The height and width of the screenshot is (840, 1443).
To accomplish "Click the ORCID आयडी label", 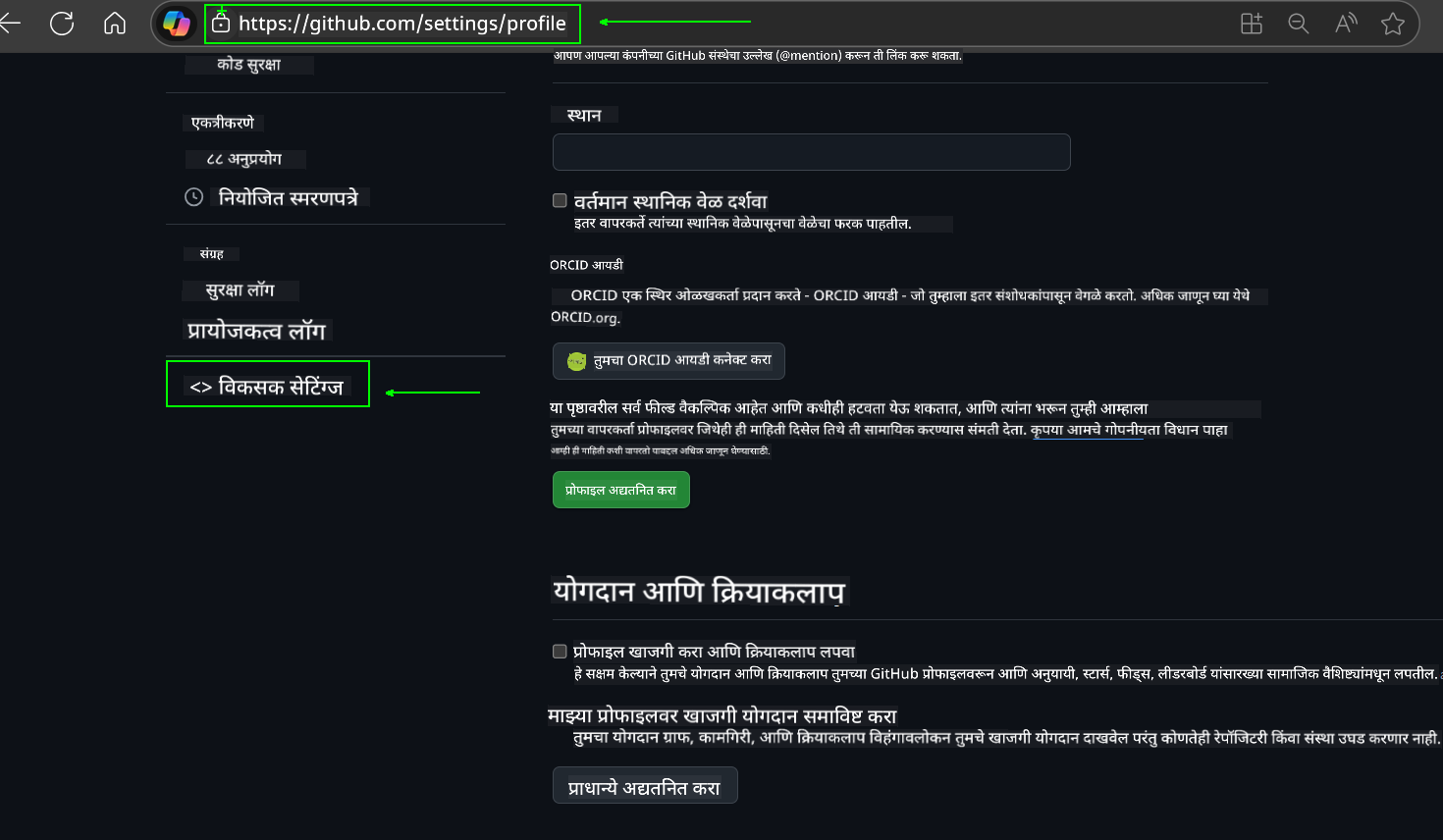I will (586, 265).
